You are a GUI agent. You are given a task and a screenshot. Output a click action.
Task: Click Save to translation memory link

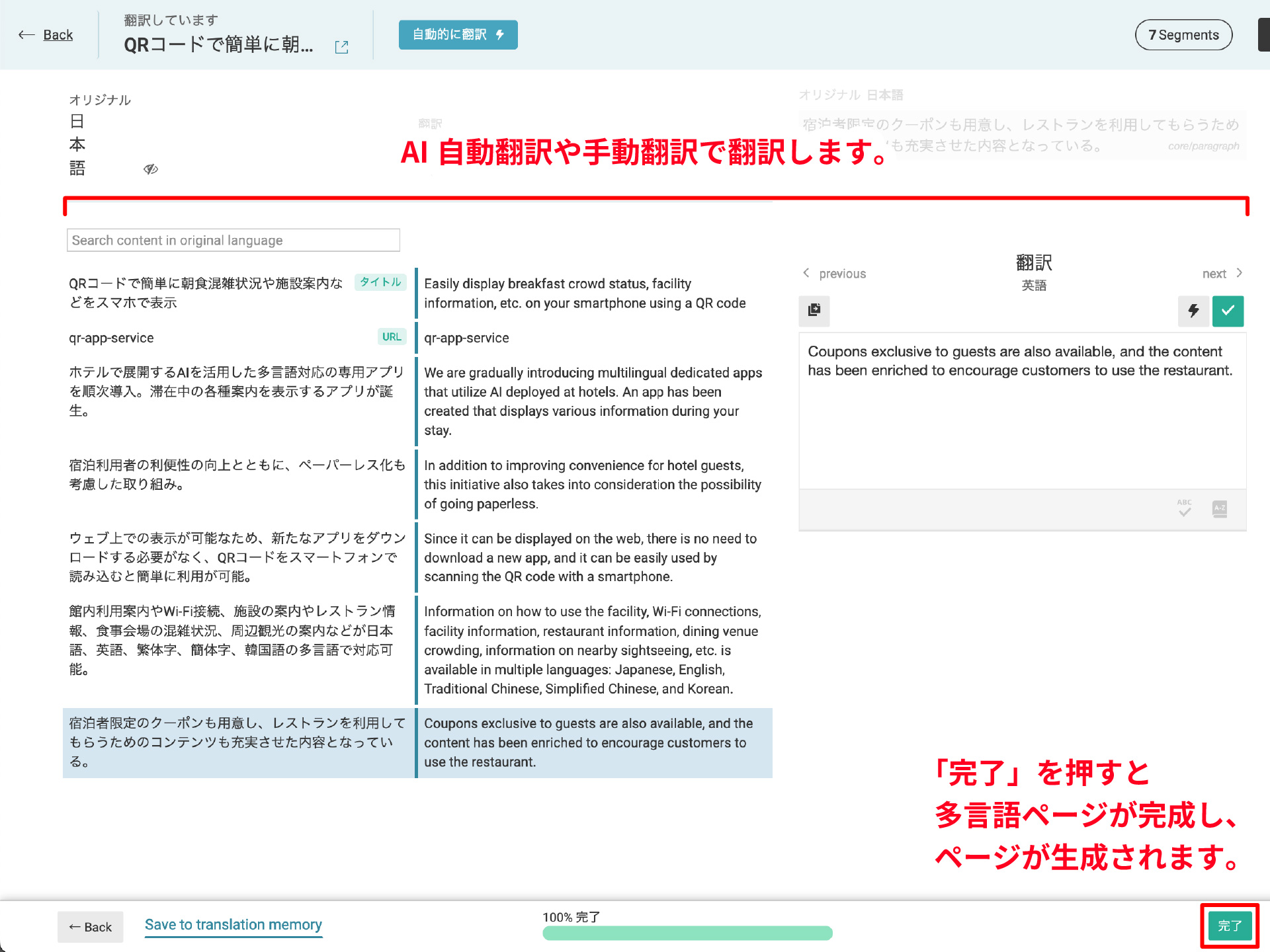tap(233, 925)
